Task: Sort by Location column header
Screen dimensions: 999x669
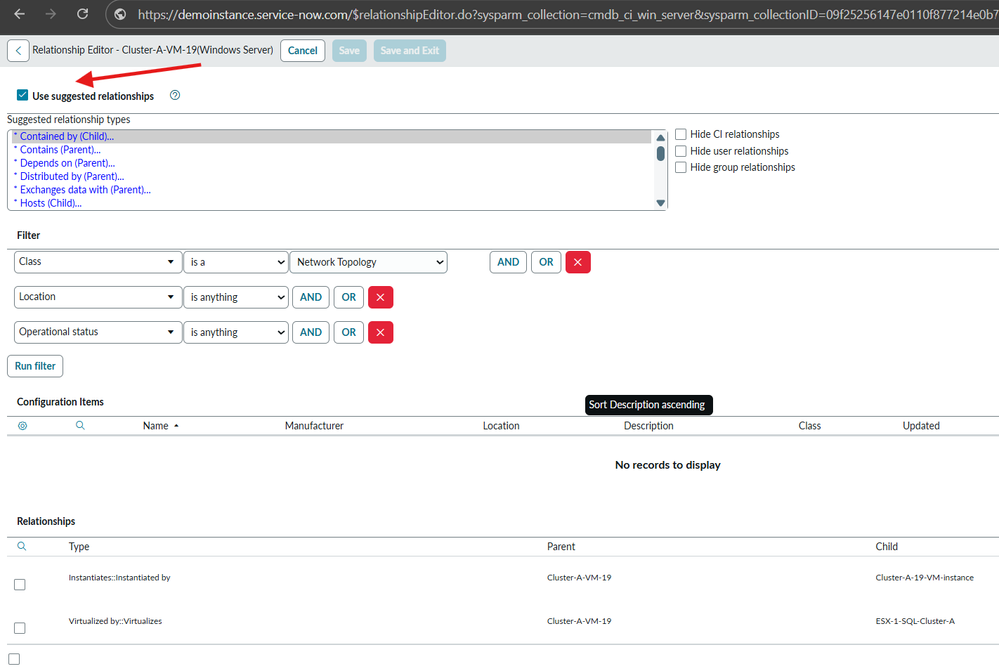Action: [x=501, y=426]
